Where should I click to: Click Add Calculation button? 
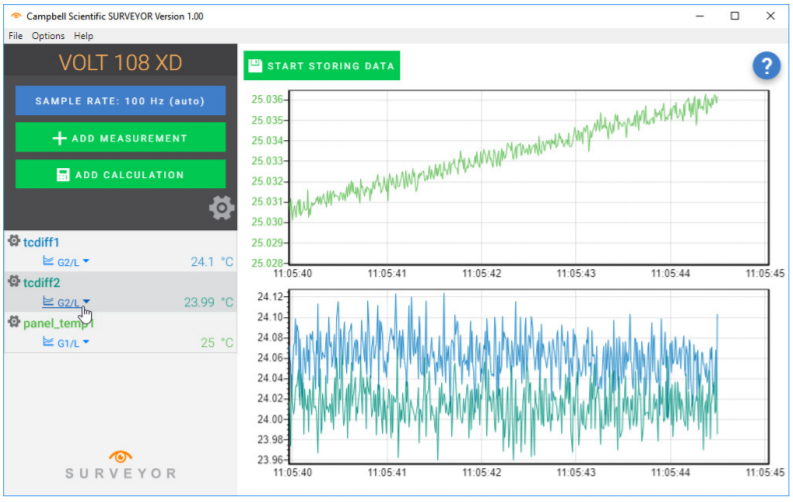(120, 174)
